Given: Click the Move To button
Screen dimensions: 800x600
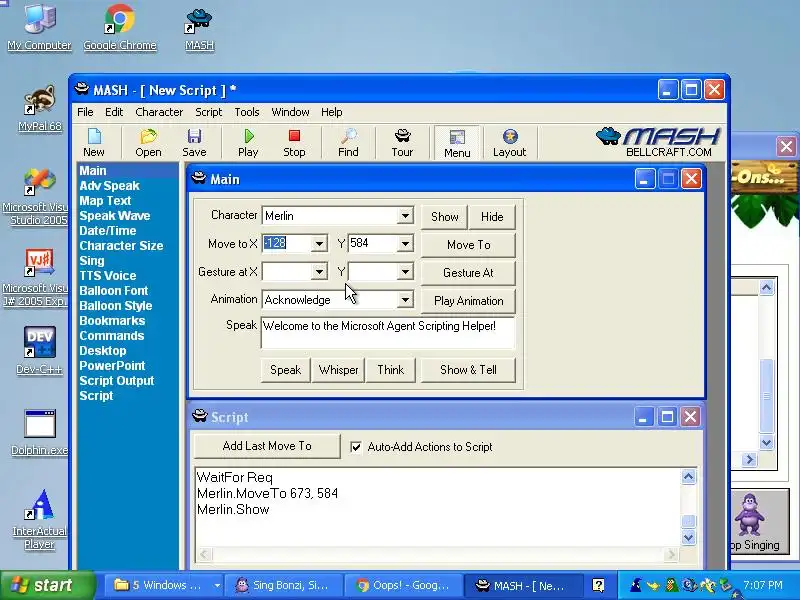Looking at the screenshot, I should click(x=468, y=245).
